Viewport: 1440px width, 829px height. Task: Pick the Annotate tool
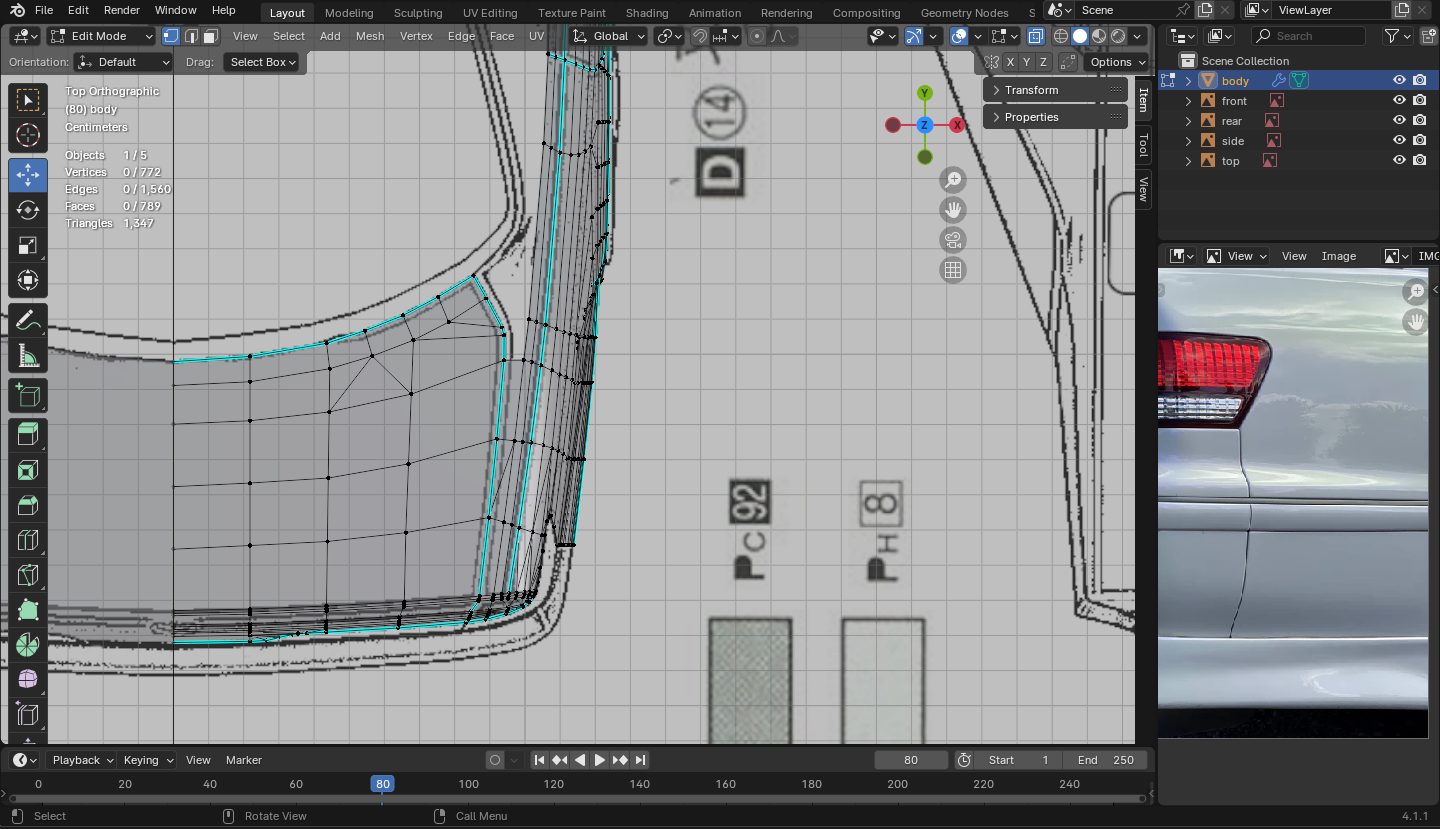click(x=28, y=321)
